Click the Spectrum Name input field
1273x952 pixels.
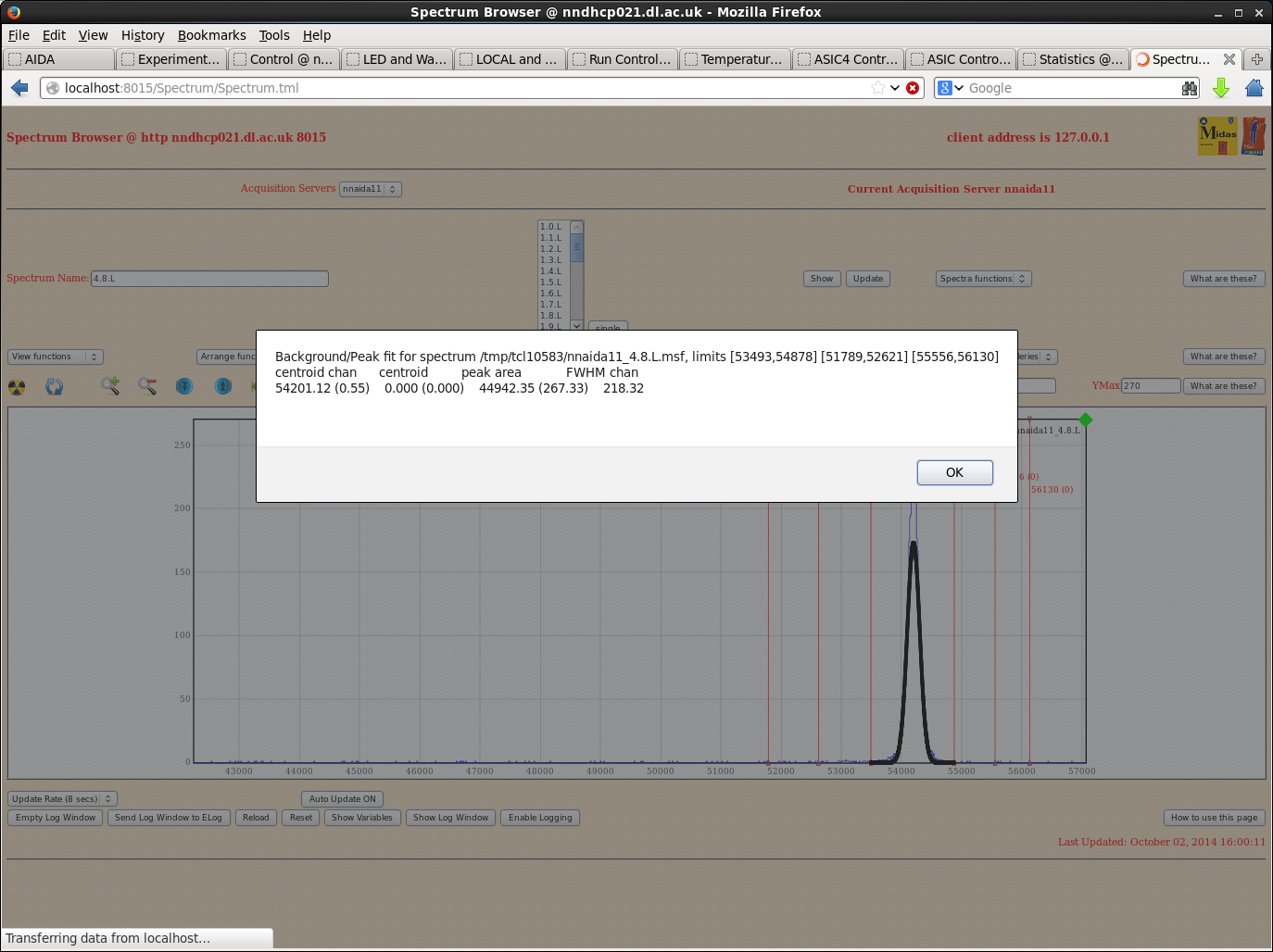[x=209, y=279]
